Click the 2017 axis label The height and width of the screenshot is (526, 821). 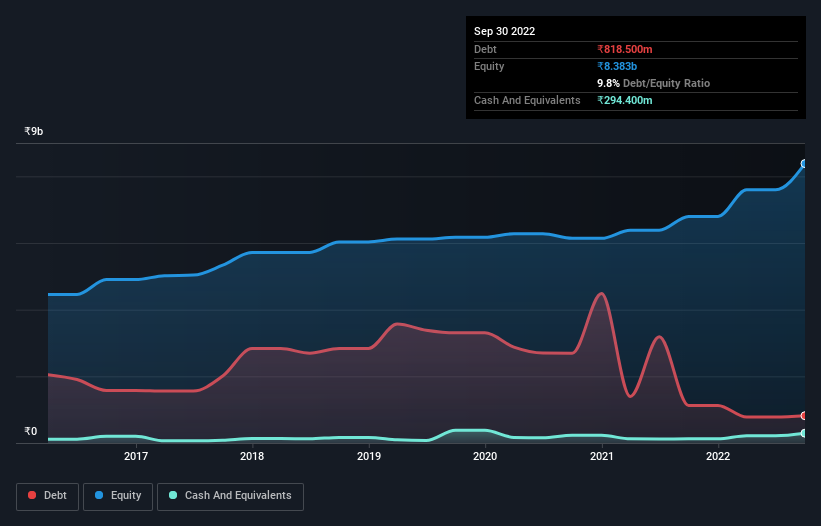point(136,456)
